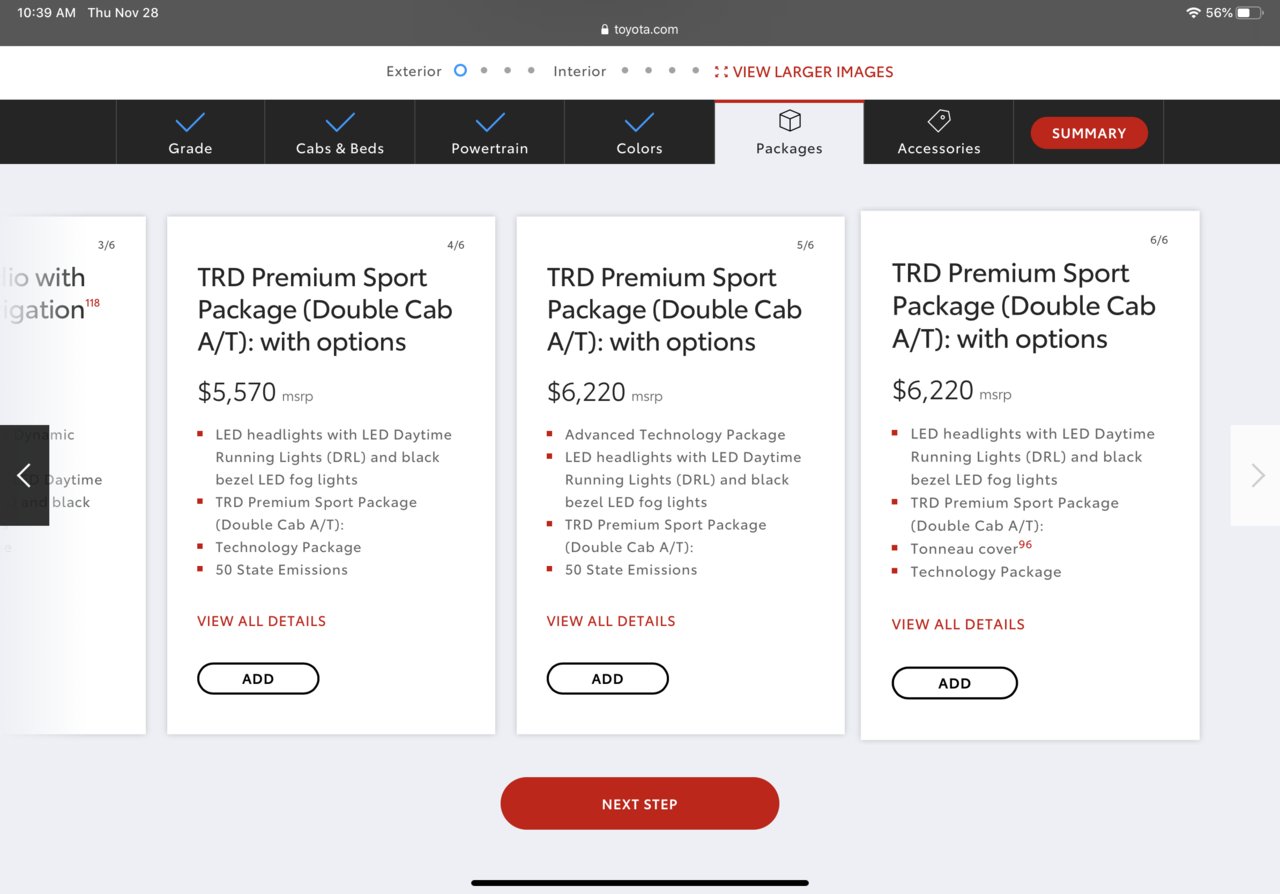The image size is (1280, 894).
Task: Select the fourth Exterior image dot
Action: click(x=531, y=71)
